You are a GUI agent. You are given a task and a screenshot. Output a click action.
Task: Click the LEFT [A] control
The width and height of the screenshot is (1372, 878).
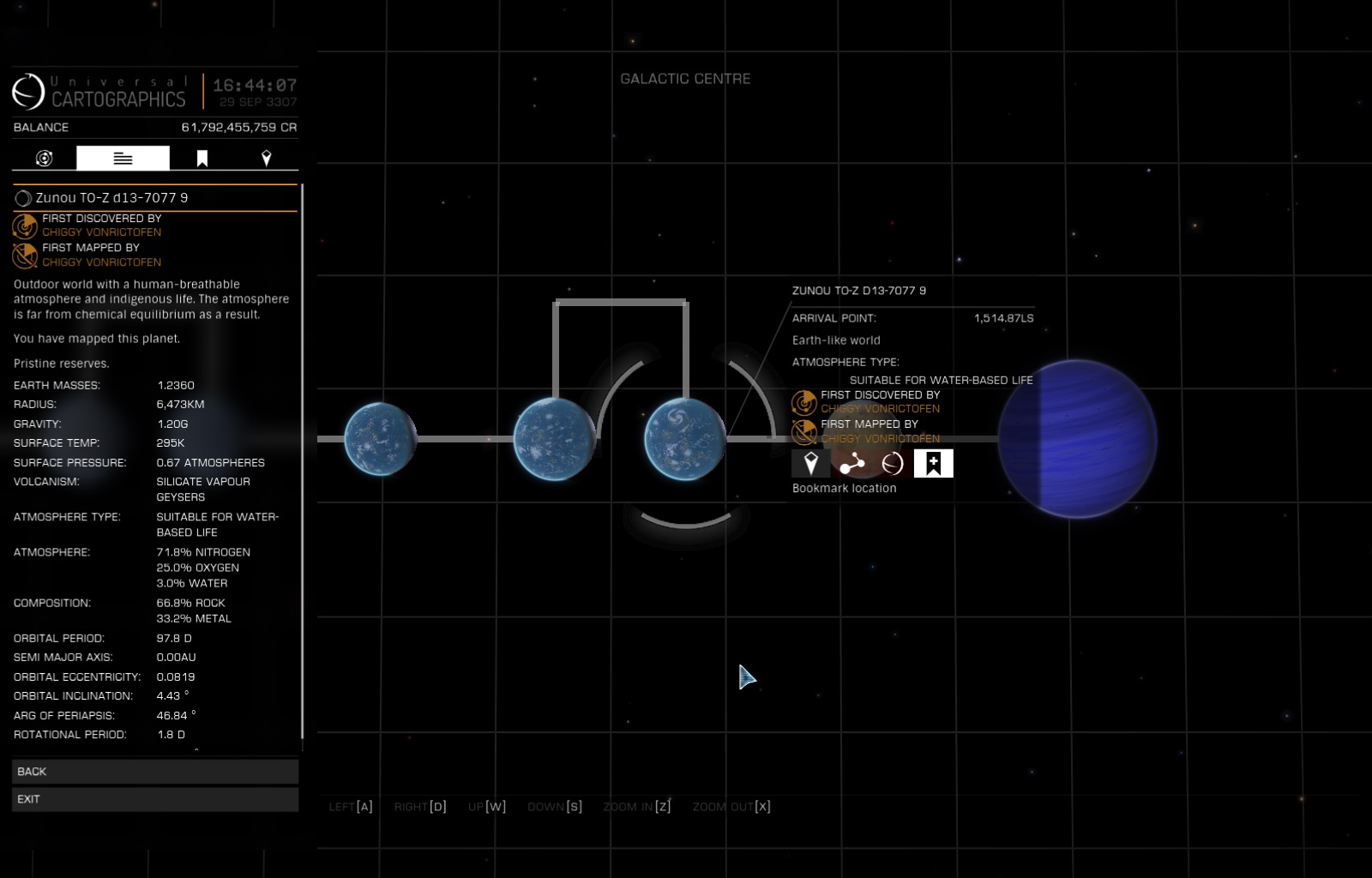coord(351,807)
